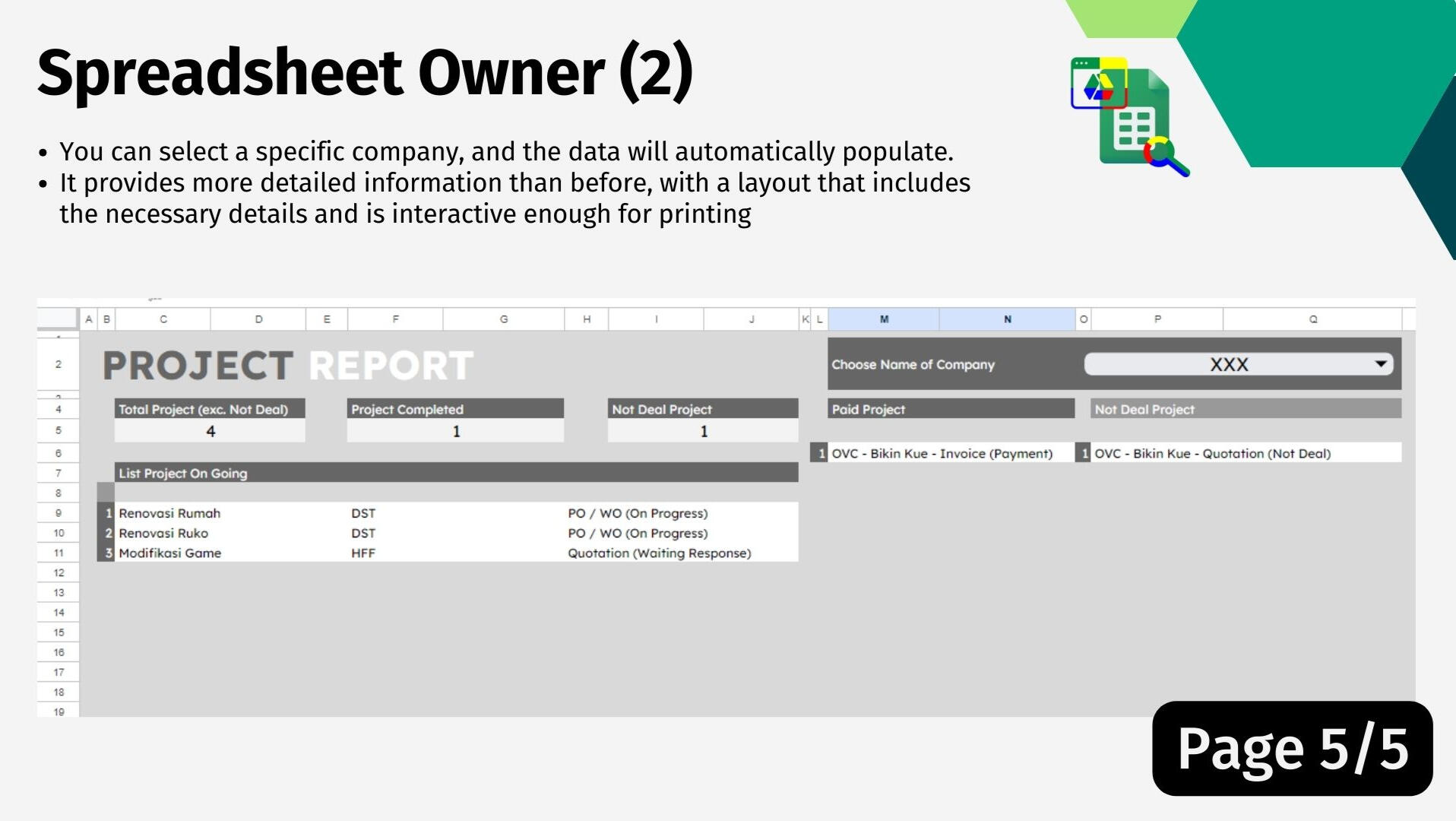Click the Renovasi Rumah project row

click(x=448, y=513)
